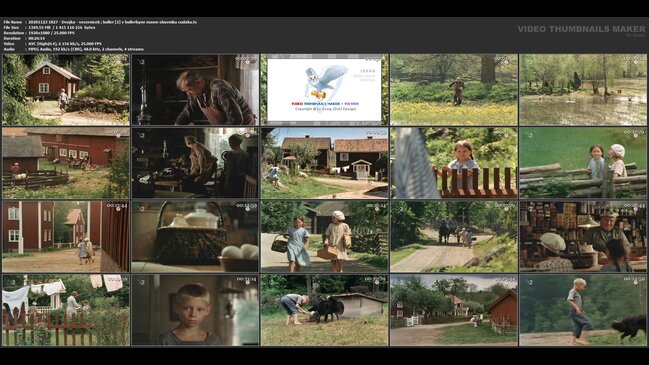Viewport: 649px width, 365px height.
Task: Select thumbnail of red barn with fenced pen
Action: coord(66,163)
